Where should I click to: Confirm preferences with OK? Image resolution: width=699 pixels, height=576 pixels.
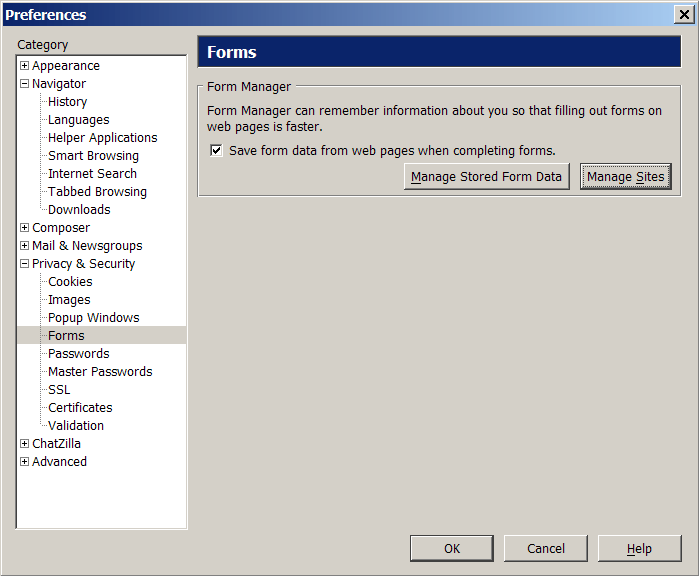click(452, 548)
